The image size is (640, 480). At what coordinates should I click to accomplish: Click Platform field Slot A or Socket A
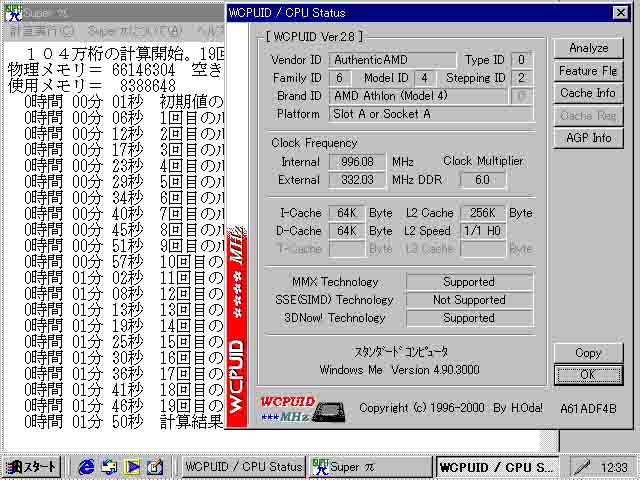(431, 114)
